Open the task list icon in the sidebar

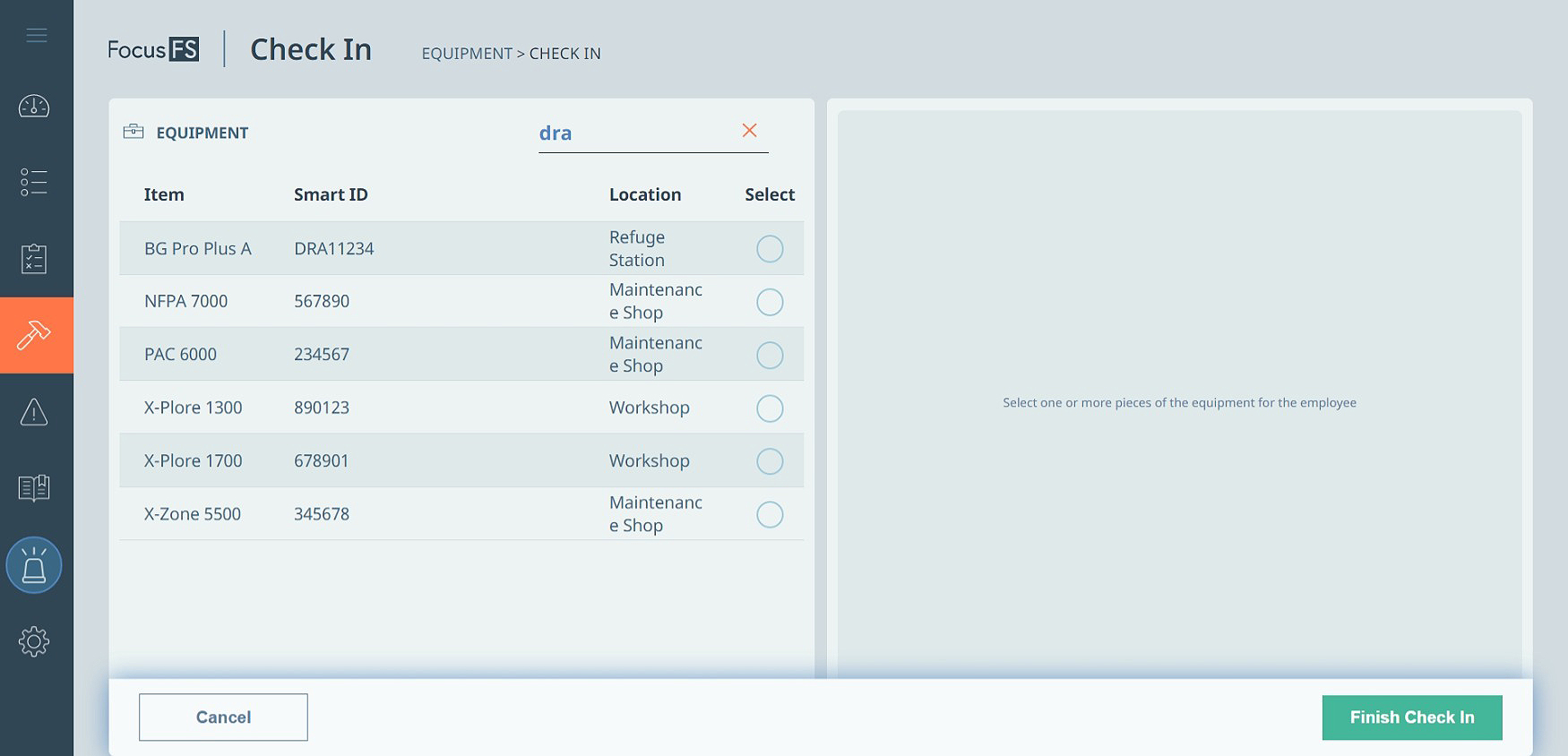click(34, 182)
